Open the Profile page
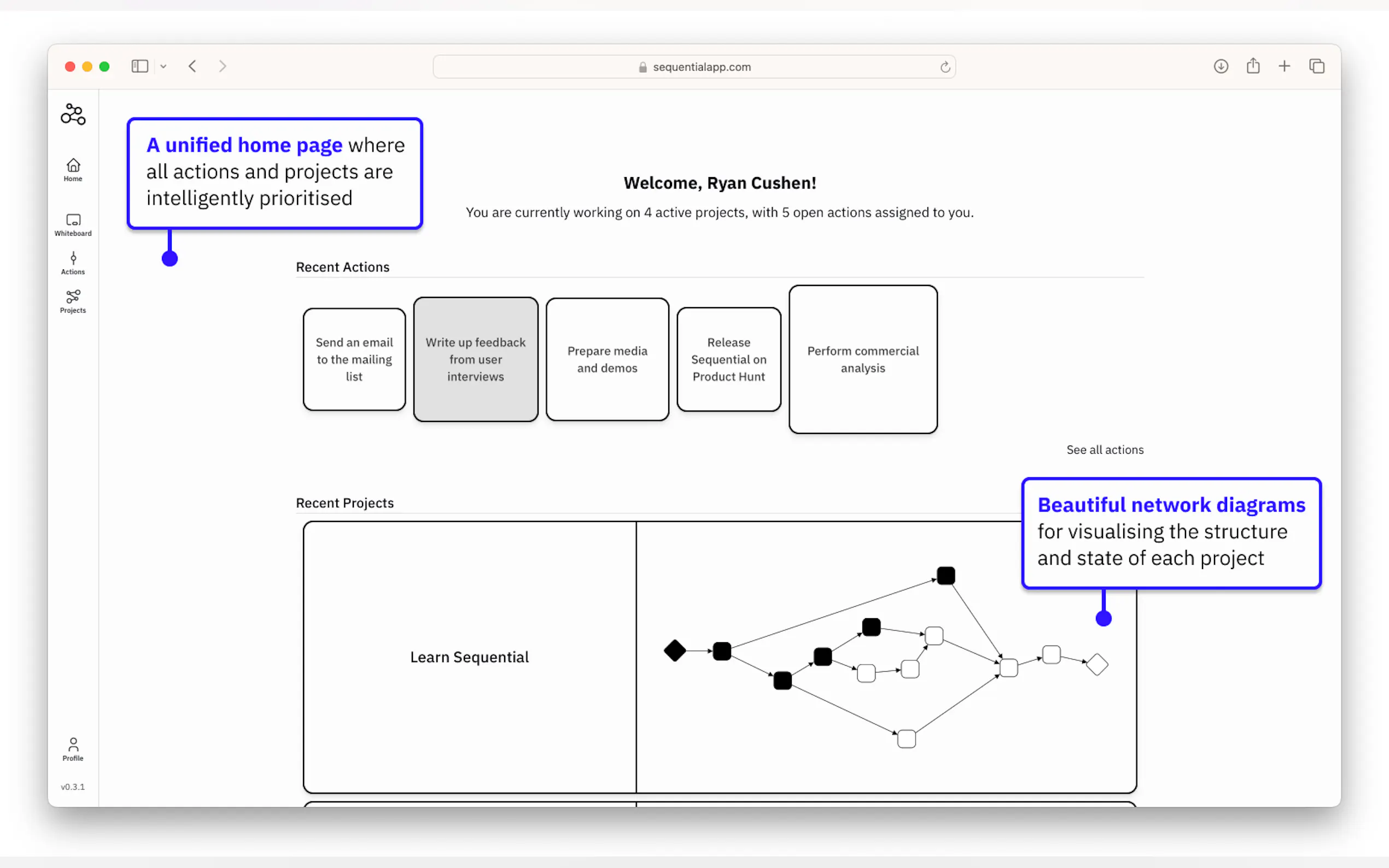Viewport: 1389px width, 868px height. tap(73, 749)
